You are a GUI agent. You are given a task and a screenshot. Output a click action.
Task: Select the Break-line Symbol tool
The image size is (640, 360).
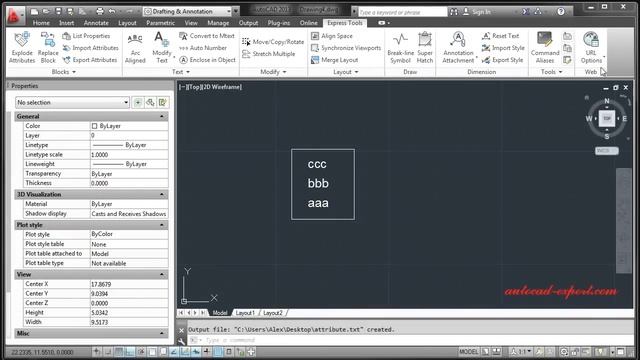400,48
